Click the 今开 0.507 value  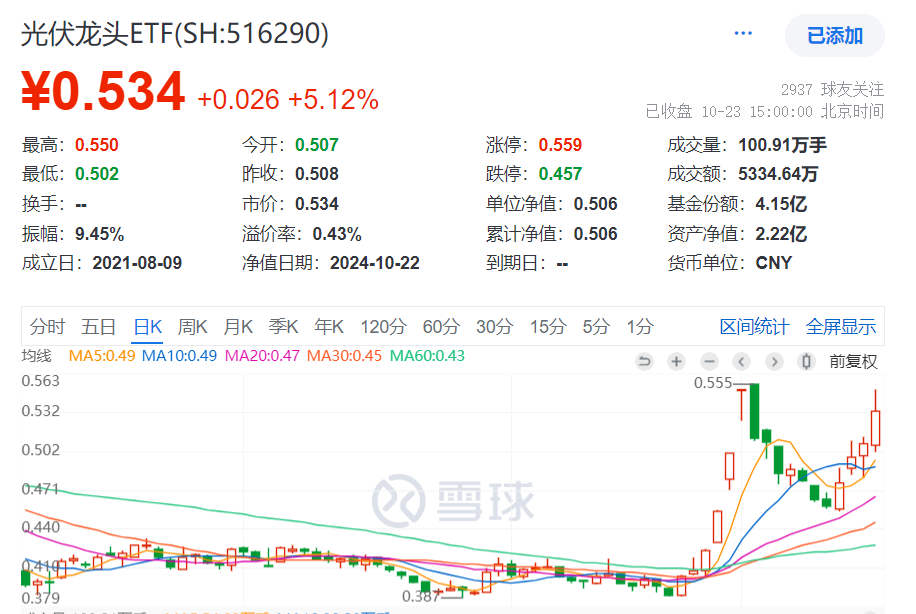click(x=317, y=145)
